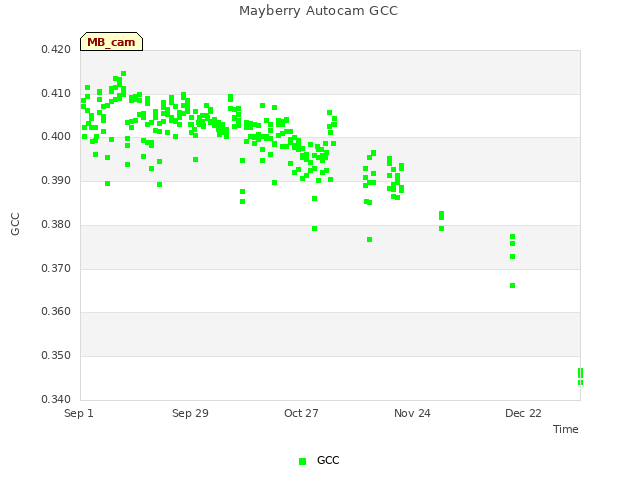The height and width of the screenshot is (480, 640).
Task: Click the Dec 22 axis label
Action: [523, 413]
